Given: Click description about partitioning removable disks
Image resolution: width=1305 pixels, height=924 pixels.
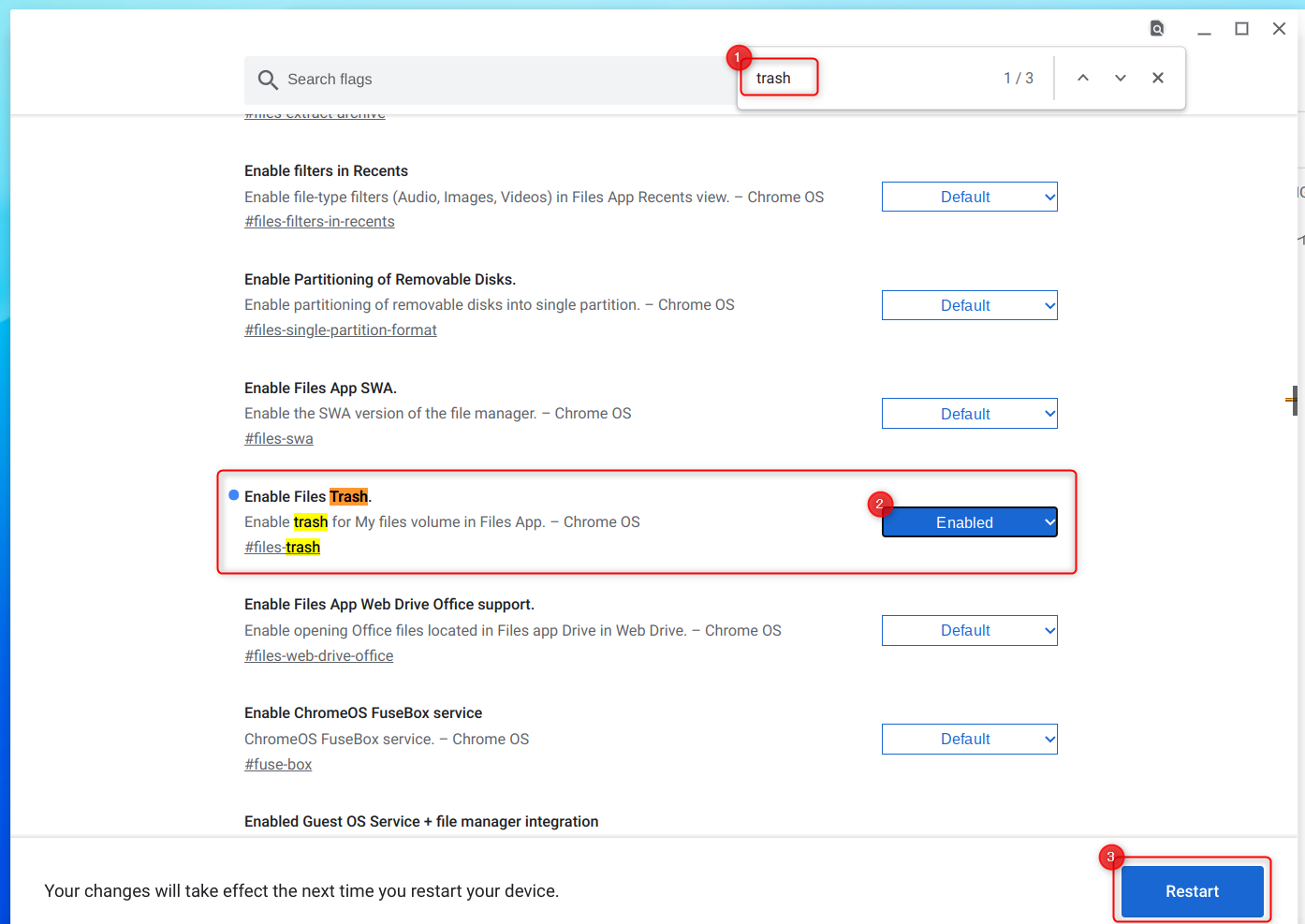Looking at the screenshot, I should [490, 305].
